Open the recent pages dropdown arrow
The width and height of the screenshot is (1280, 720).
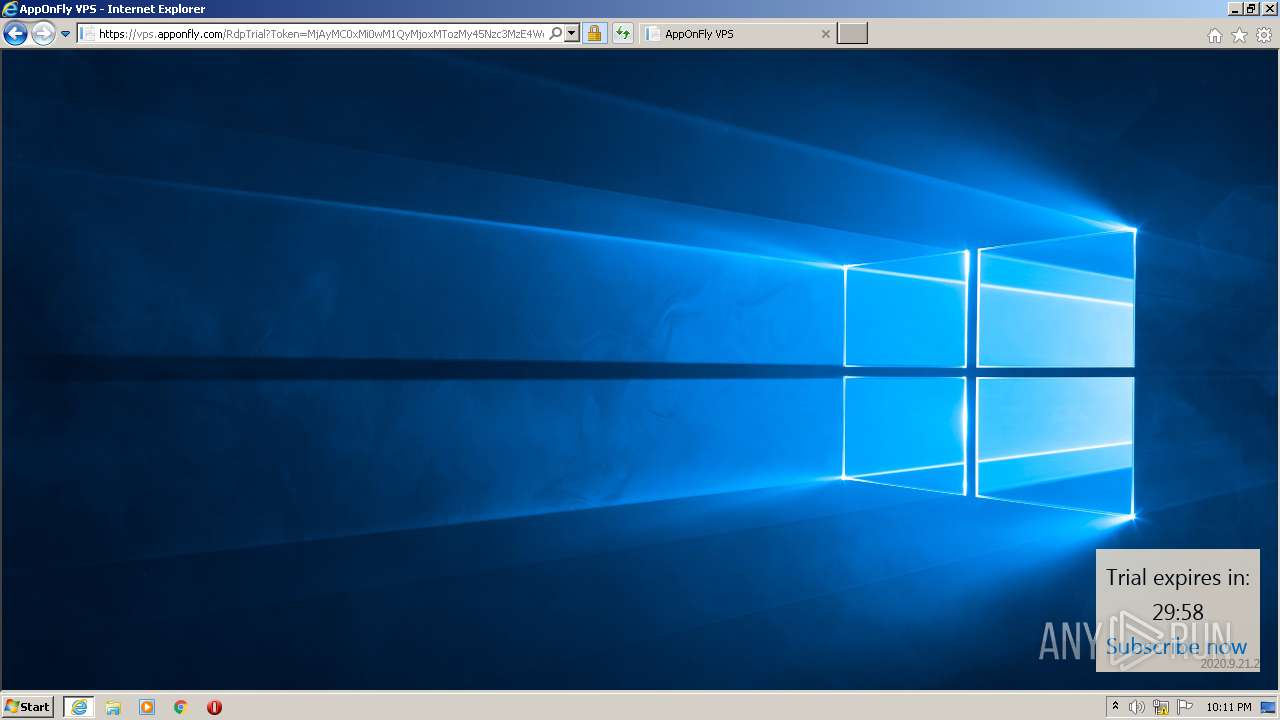click(65, 34)
